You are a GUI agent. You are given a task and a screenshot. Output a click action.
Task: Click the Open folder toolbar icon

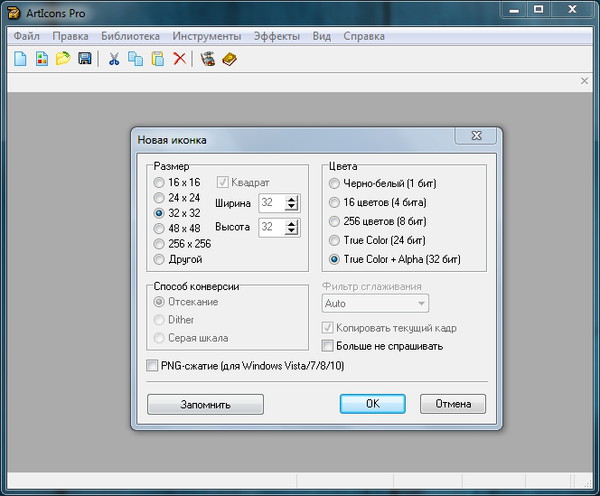[63, 59]
